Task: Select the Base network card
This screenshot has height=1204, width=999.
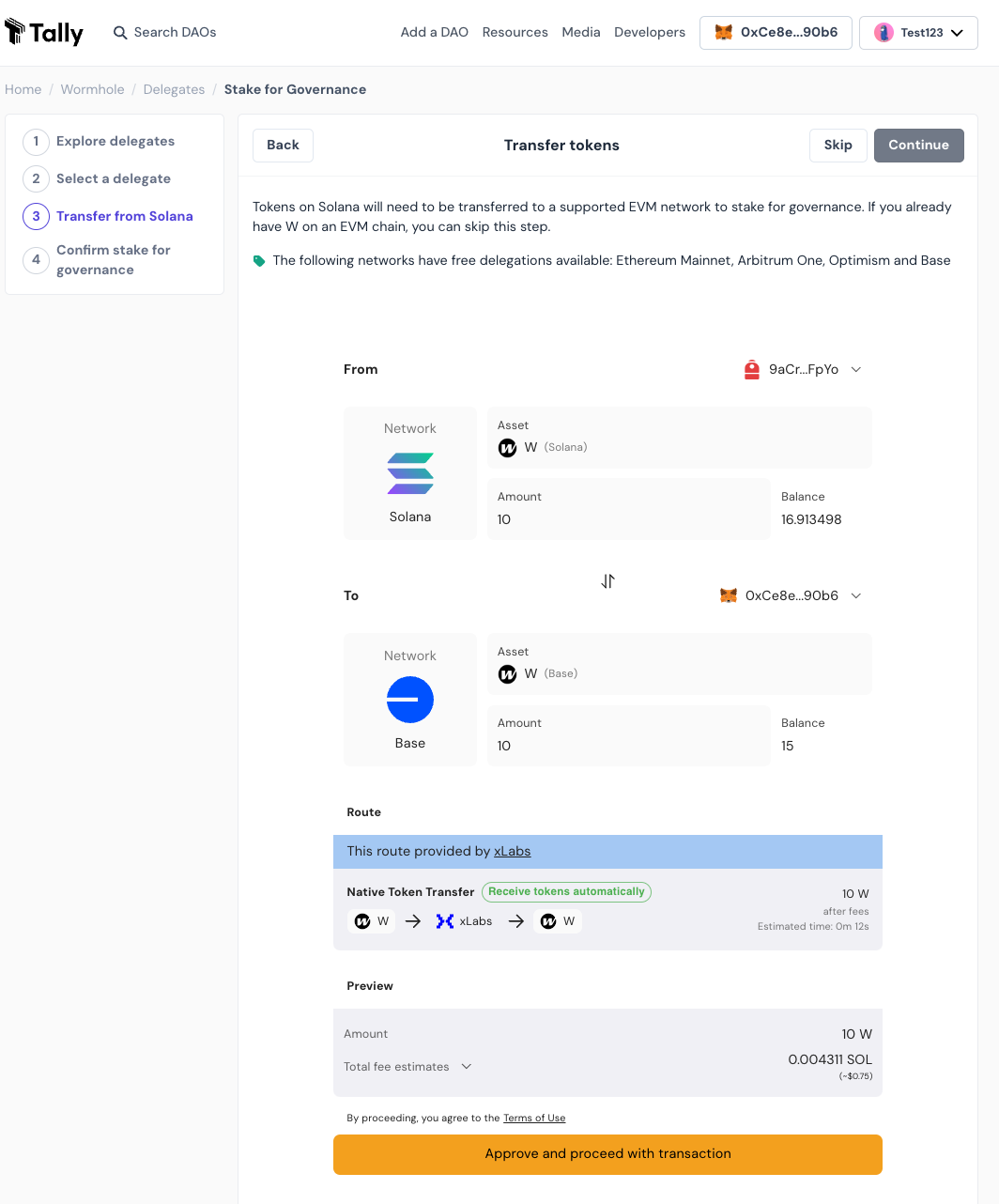Action: [x=410, y=700]
